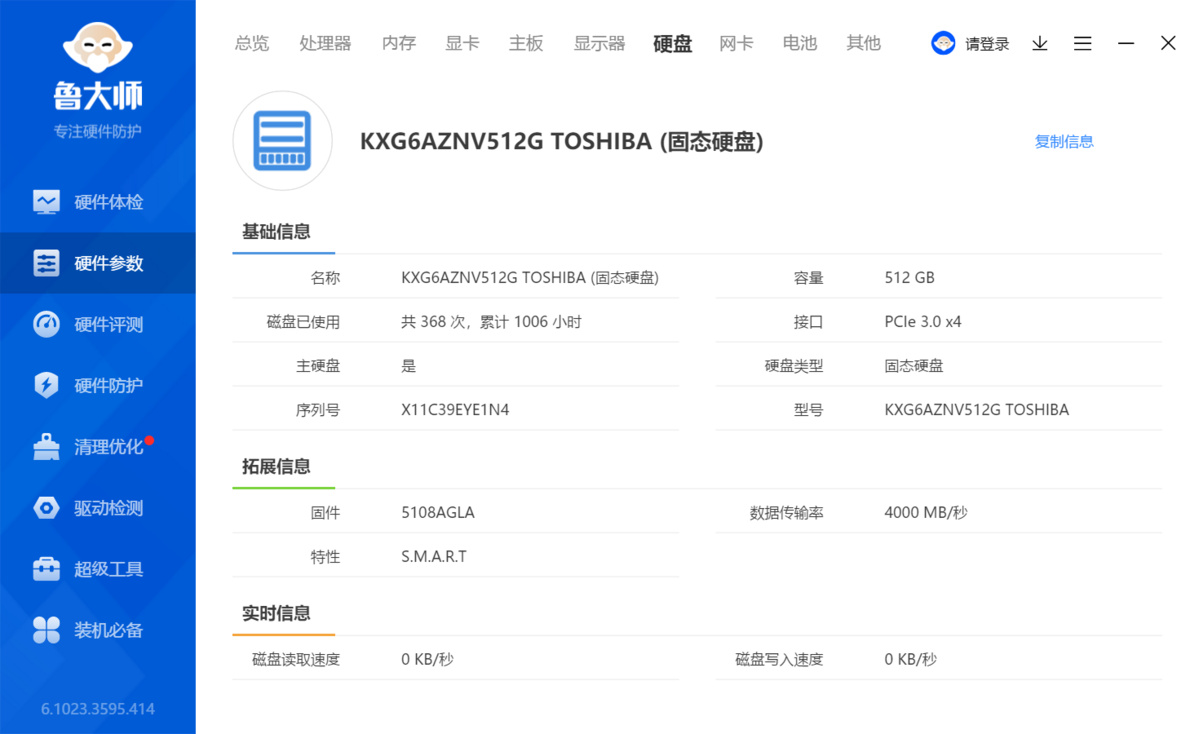Viewport: 1199px width, 734px height.
Task: Click the serial number X11C39EYE1N4
Action: point(455,410)
